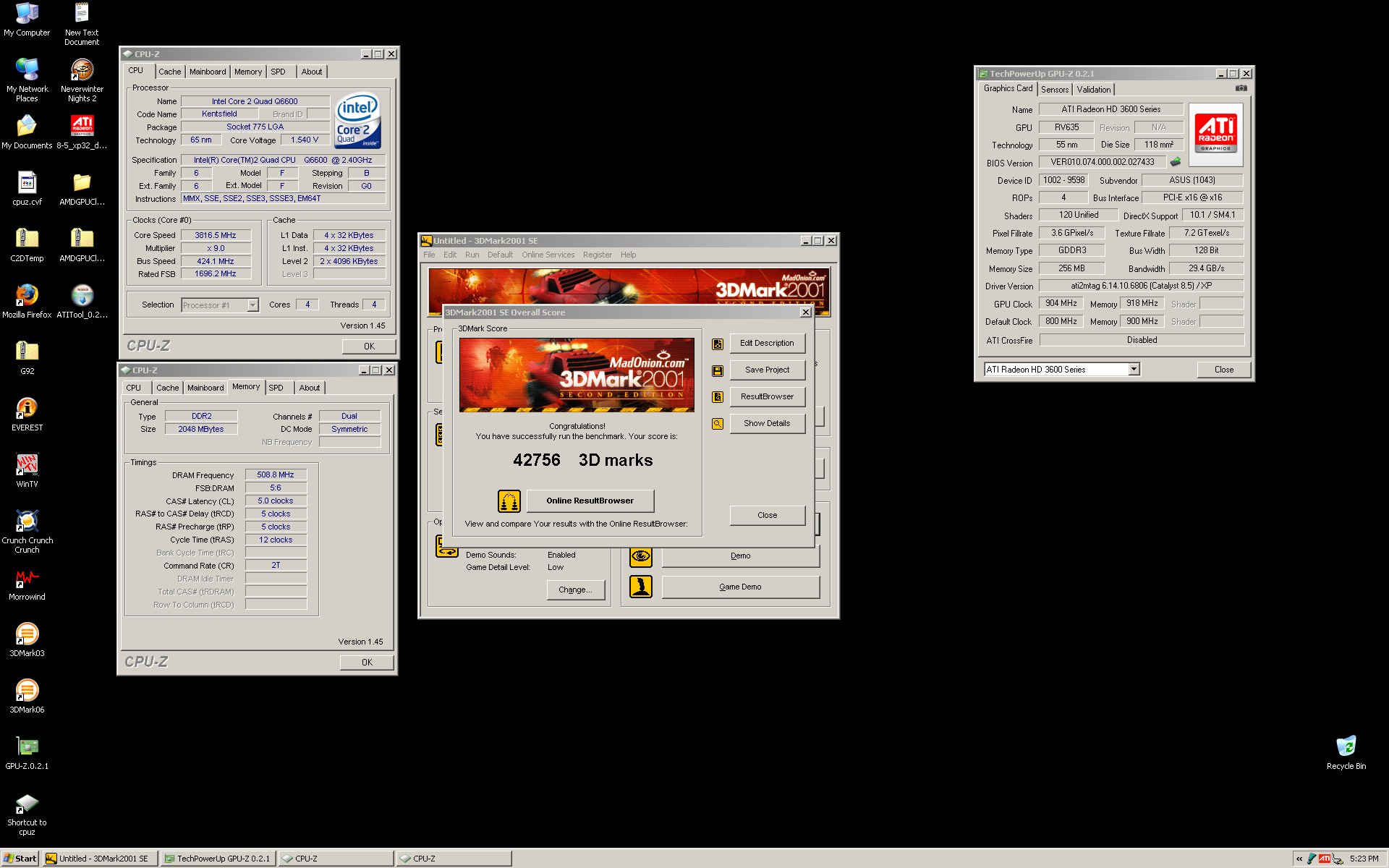Click GPU Clock 904 MHz field
Image resolution: width=1389 pixels, height=868 pixels.
tap(1061, 304)
